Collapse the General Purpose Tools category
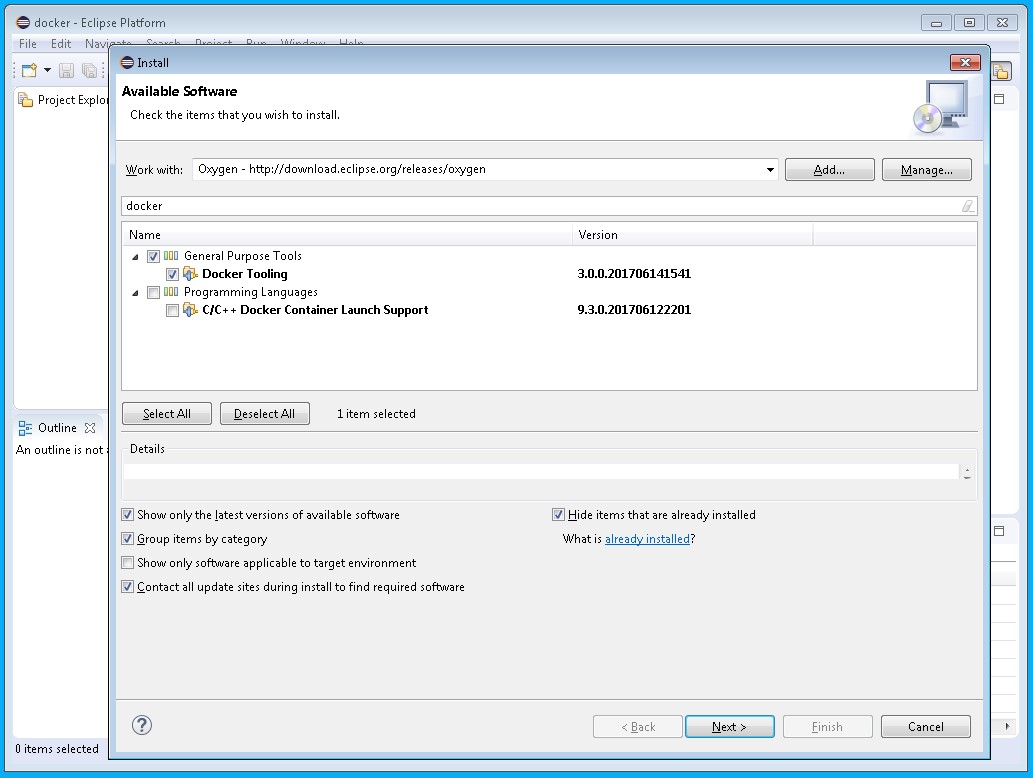Image resolution: width=1033 pixels, height=778 pixels. pyautogui.click(x=135, y=257)
